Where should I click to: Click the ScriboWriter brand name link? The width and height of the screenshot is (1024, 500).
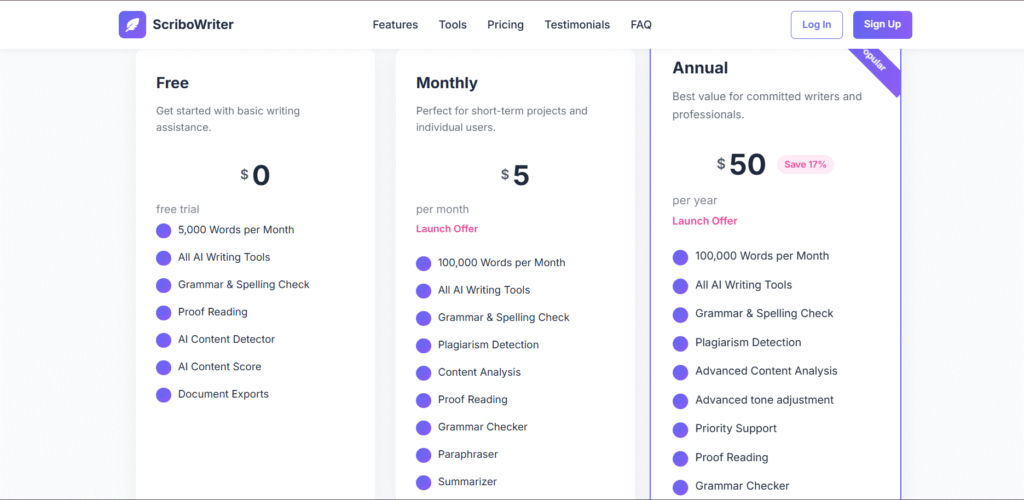[x=193, y=25]
